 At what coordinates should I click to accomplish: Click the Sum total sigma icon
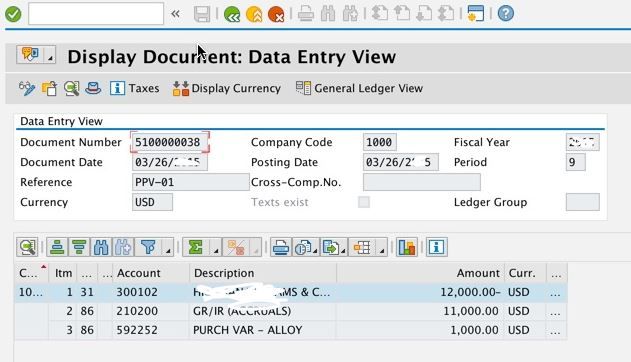pos(196,247)
